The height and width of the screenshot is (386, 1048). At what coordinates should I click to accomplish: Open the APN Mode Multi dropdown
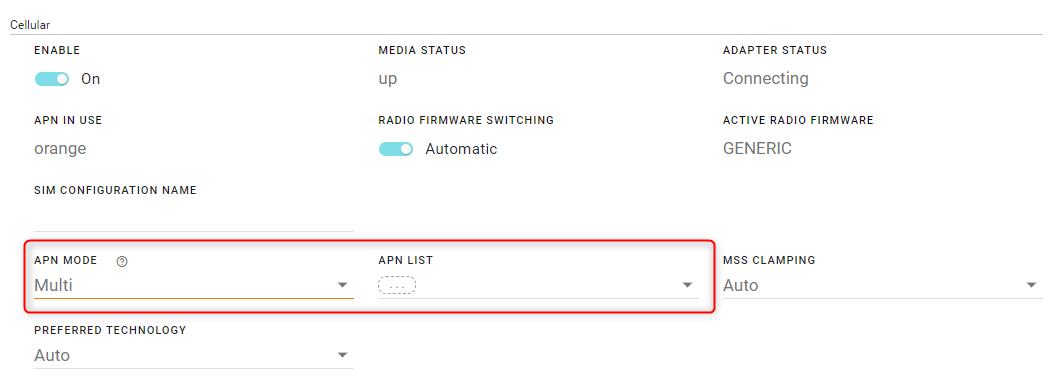(x=194, y=285)
